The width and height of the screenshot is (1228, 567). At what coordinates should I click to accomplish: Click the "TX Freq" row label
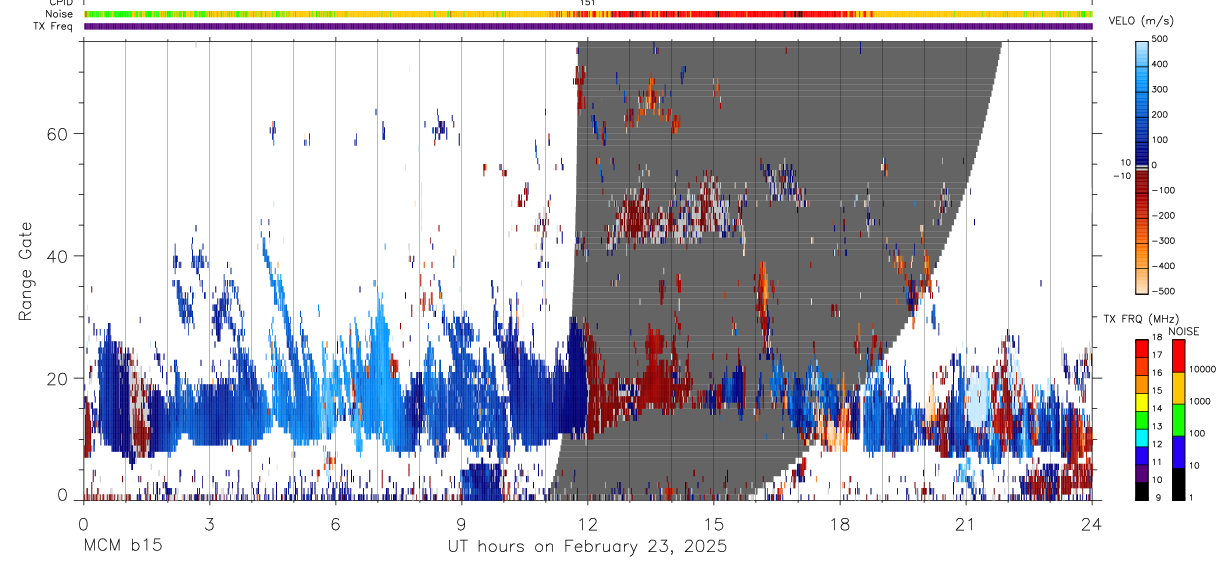coord(53,26)
